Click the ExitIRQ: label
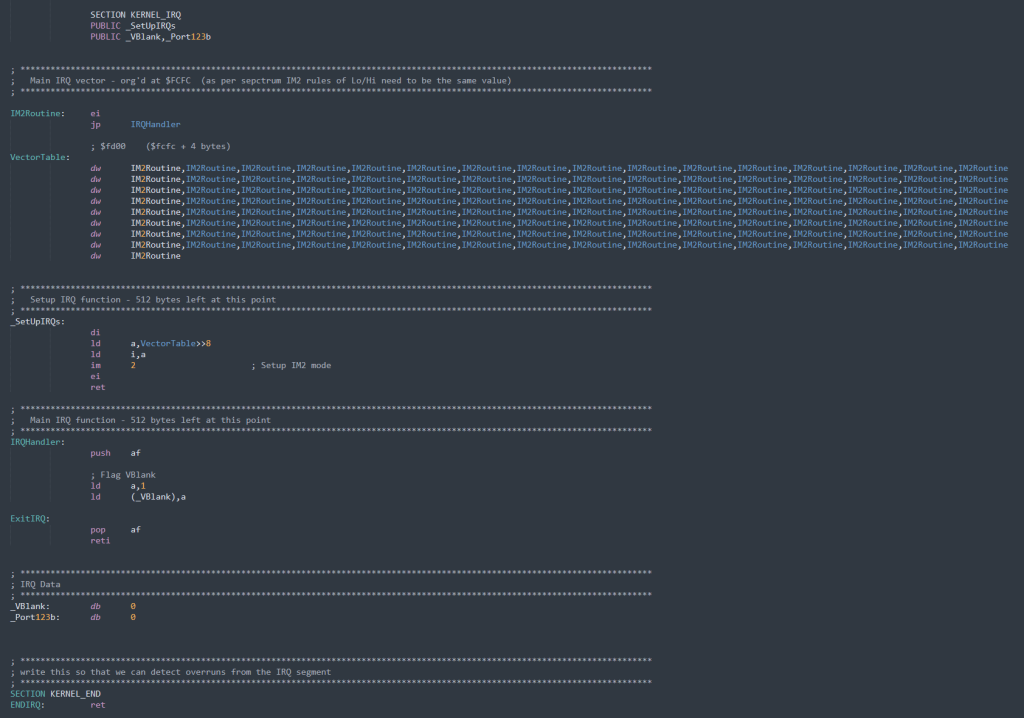Image resolution: width=1024 pixels, height=718 pixels. coord(30,518)
